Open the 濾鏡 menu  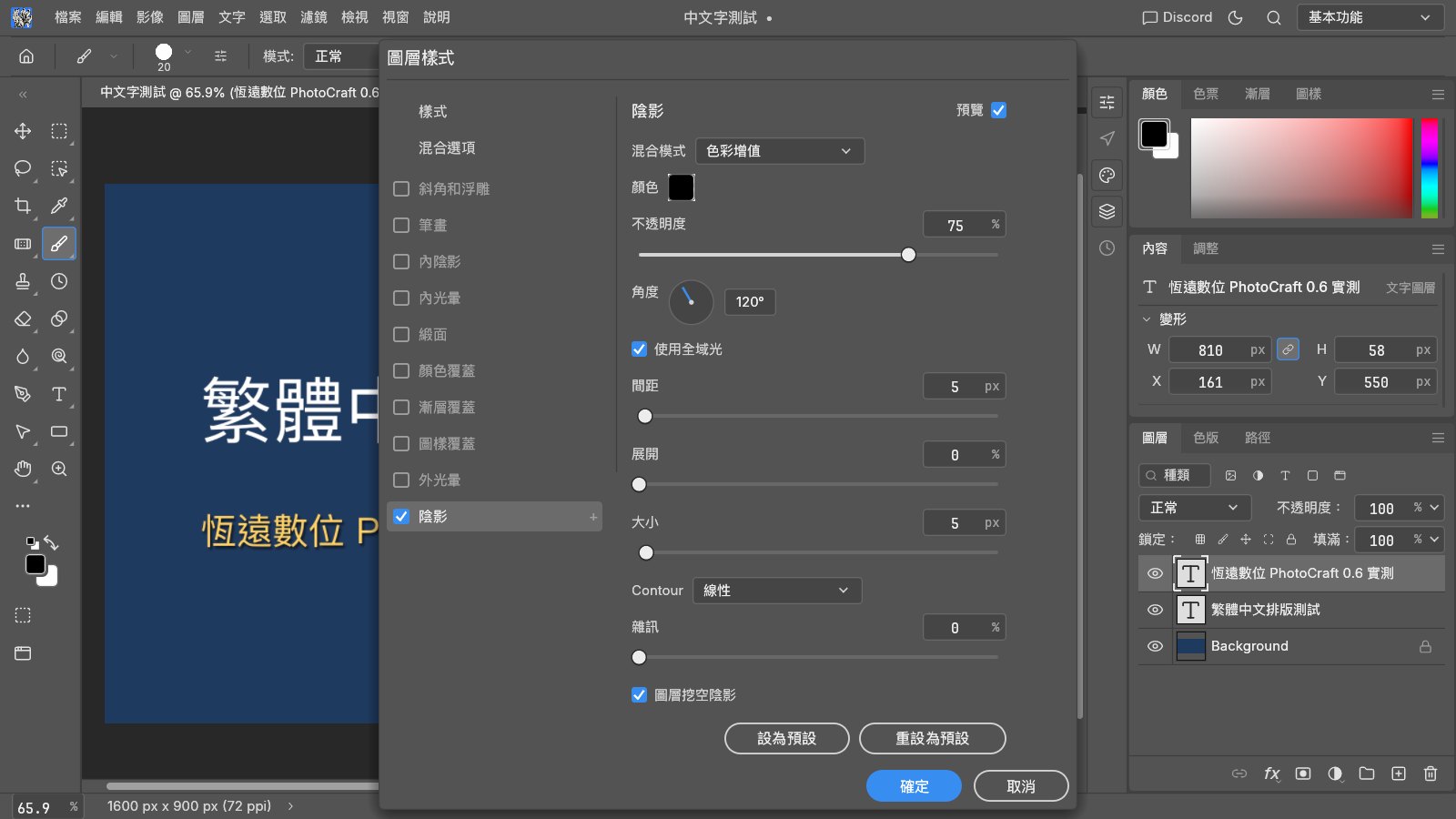(314, 17)
